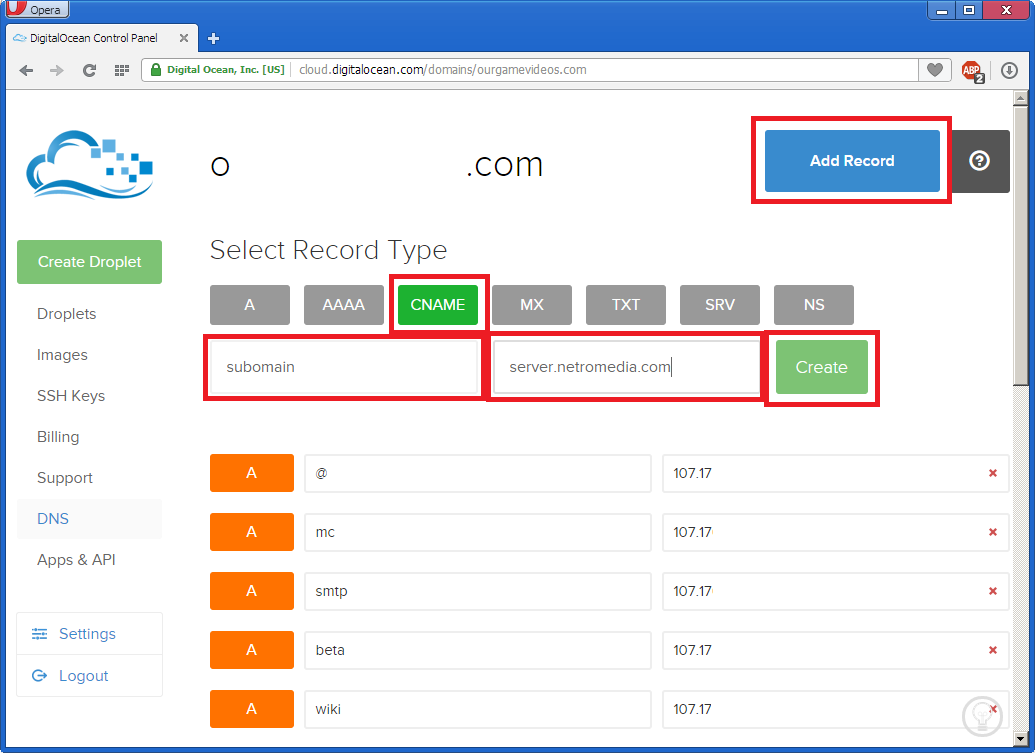Delete the smtp A record

click(993, 591)
